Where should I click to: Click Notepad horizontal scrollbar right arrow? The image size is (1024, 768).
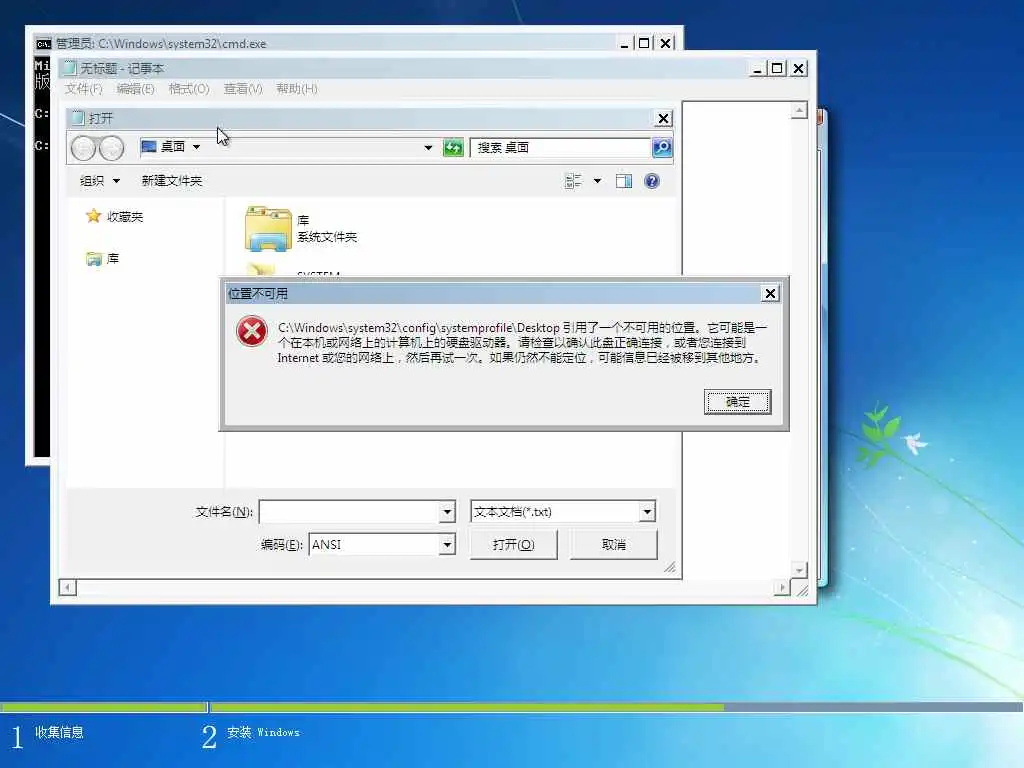[x=782, y=588]
